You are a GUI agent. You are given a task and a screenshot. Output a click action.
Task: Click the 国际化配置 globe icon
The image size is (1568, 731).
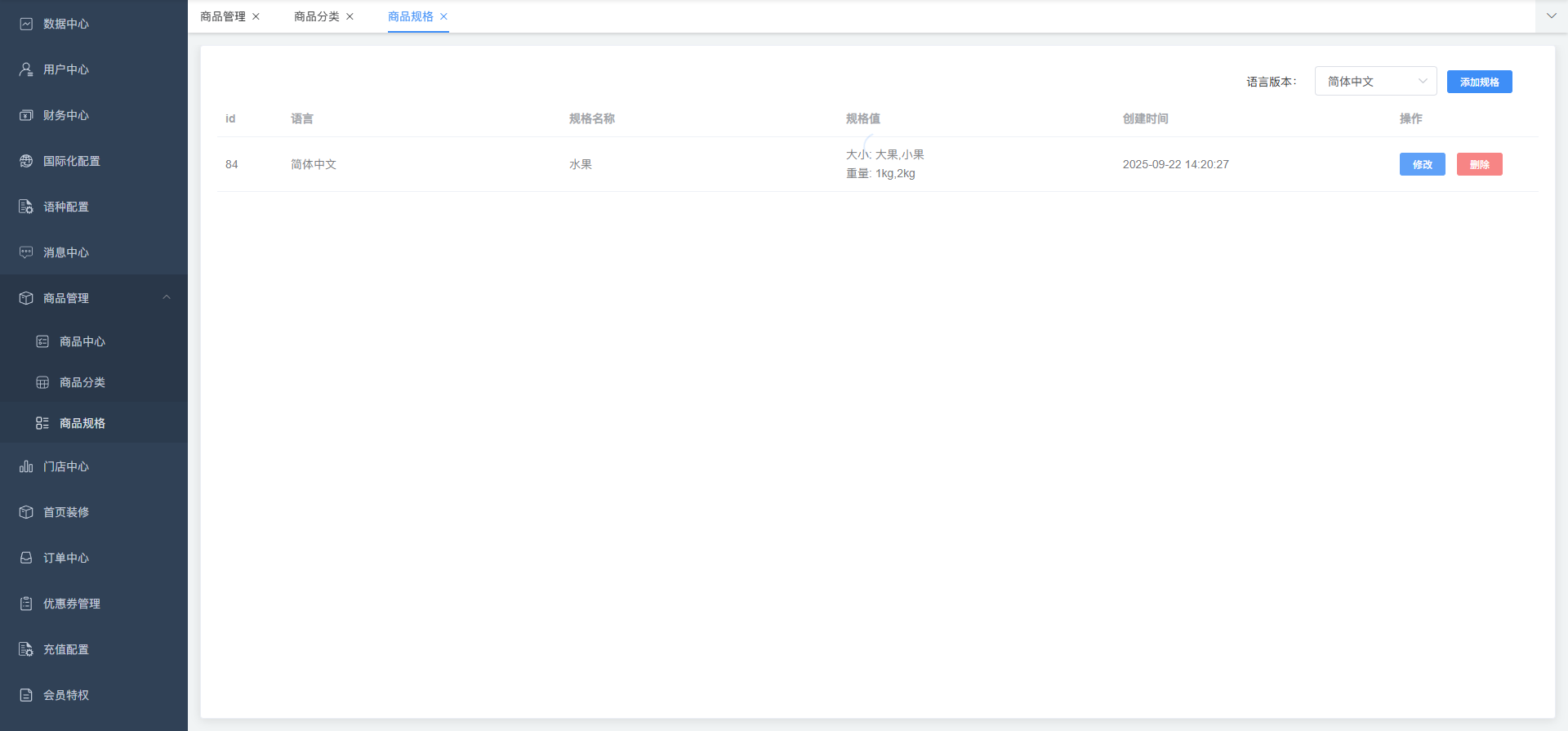26,161
